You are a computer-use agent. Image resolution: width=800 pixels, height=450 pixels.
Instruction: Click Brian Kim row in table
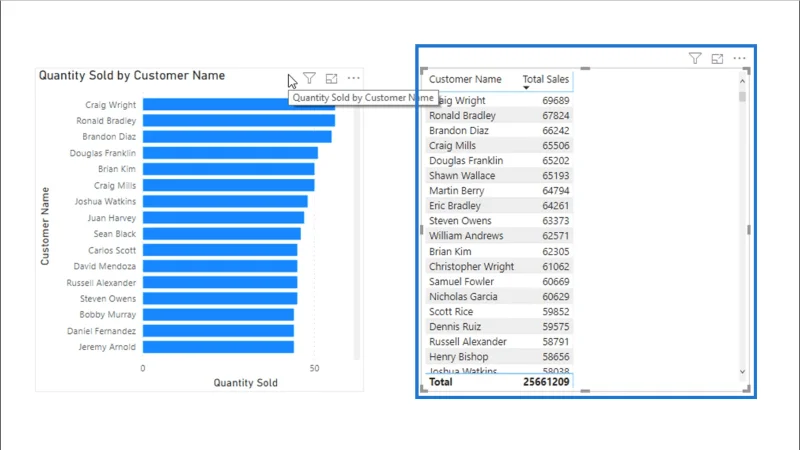coord(498,252)
